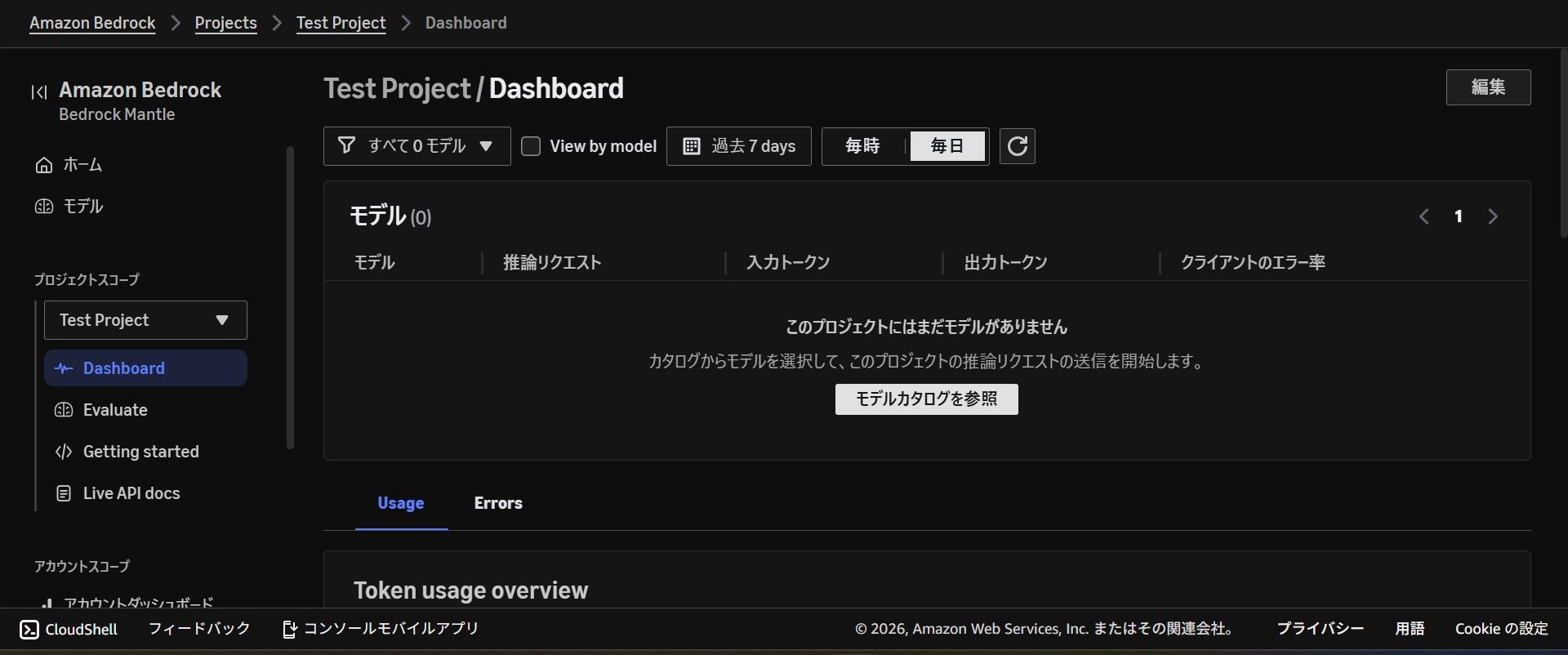Select the 毎日 (daily) granularity
The width and height of the screenshot is (1568, 655).
click(x=947, y=146)
